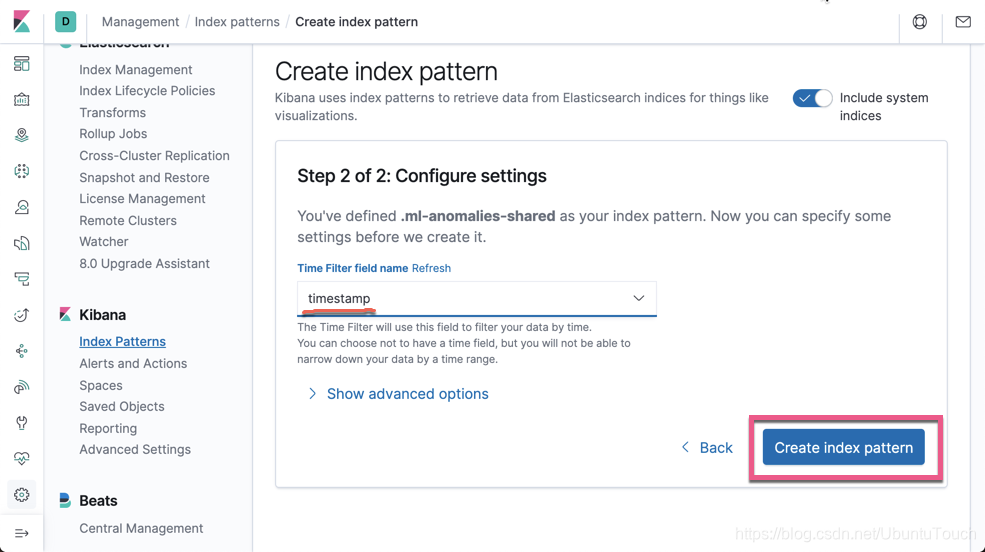The width and height of the screenshot is (985, 552).
Task: Open Stack Monitoring heartbeat icon
Action: click(x=22, y=459)
